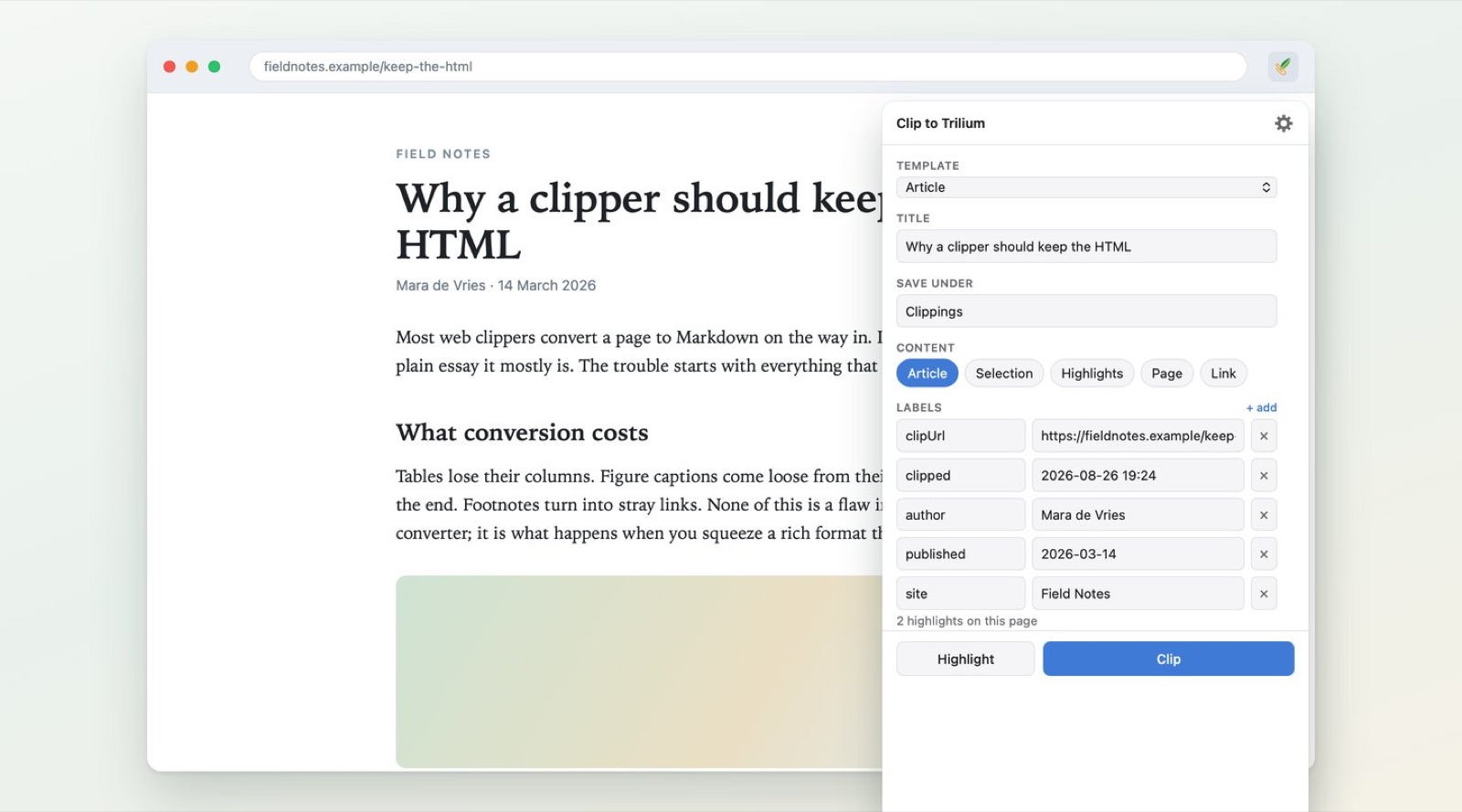1462x812 pixels.
Task: Set content mode to Page
Action: click(x=1167, y=374)
